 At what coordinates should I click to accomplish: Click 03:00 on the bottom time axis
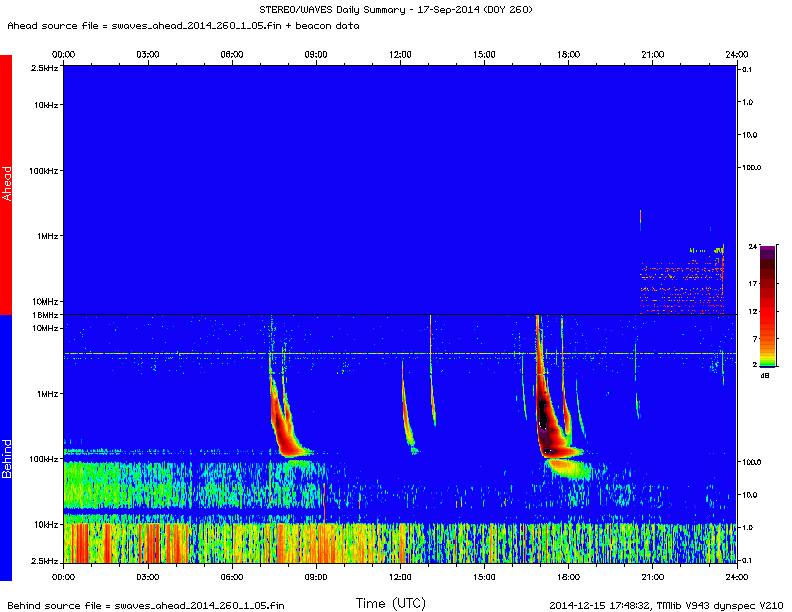tap(147, 577)
